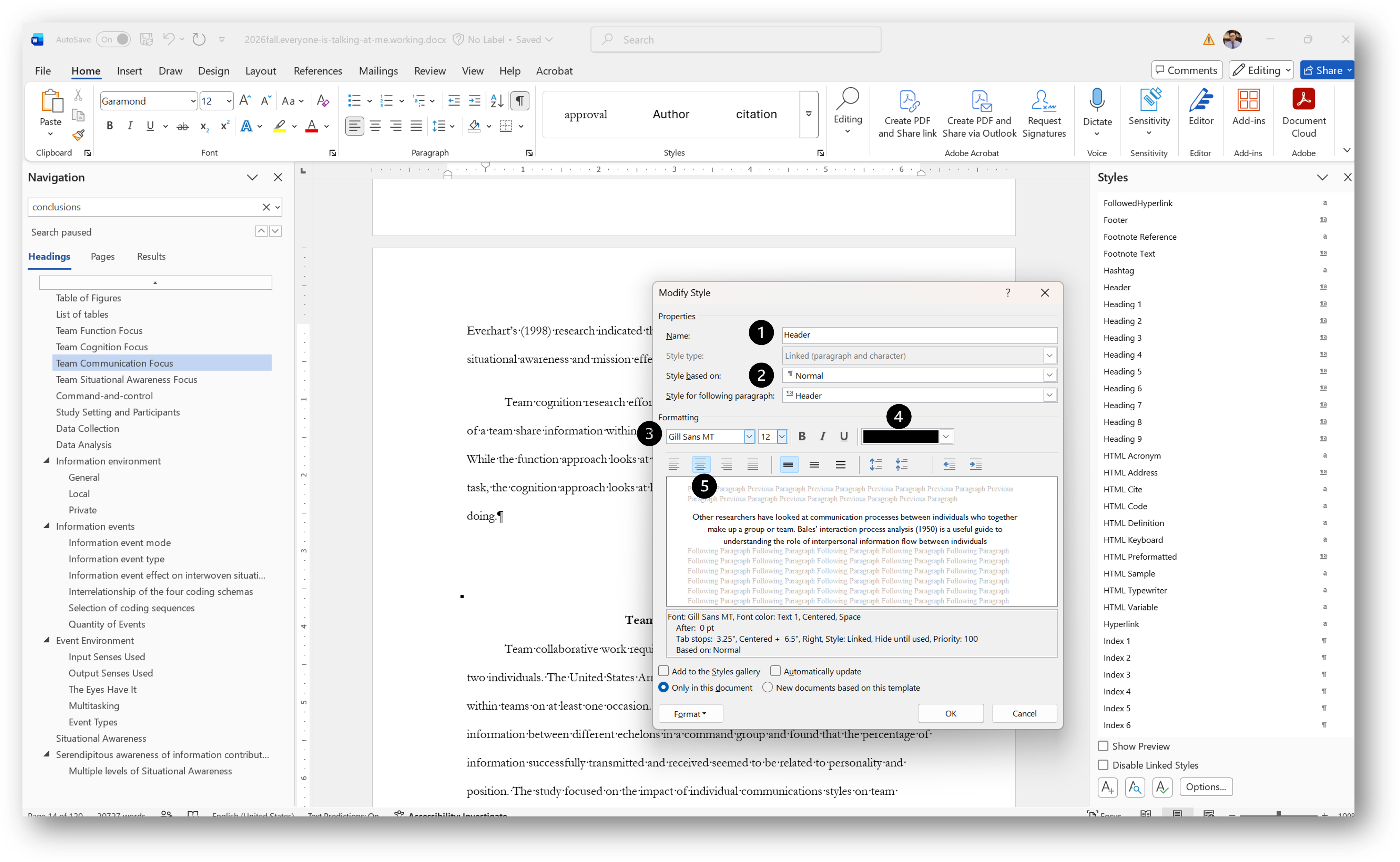Select Team Situational Awareness Focus heading
The height and width of the screenshot is (862, 1400).
click(x=126, y=380)
